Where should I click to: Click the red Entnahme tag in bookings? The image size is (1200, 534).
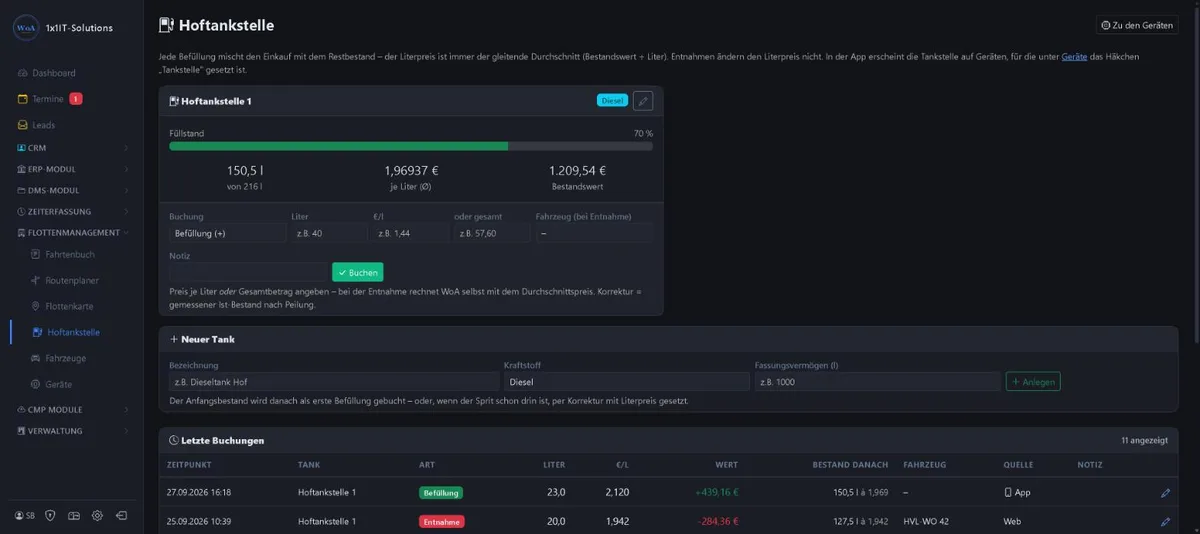(442, 522)
